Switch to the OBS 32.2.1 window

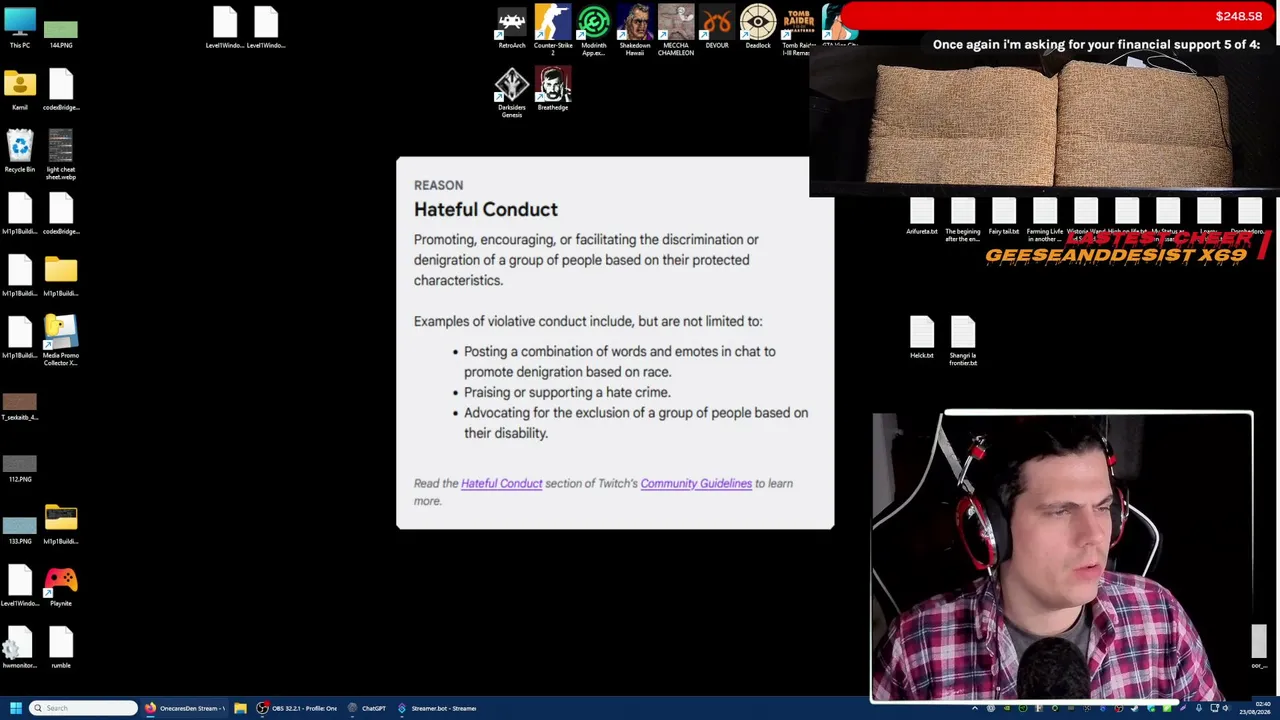tap(298, 708)
